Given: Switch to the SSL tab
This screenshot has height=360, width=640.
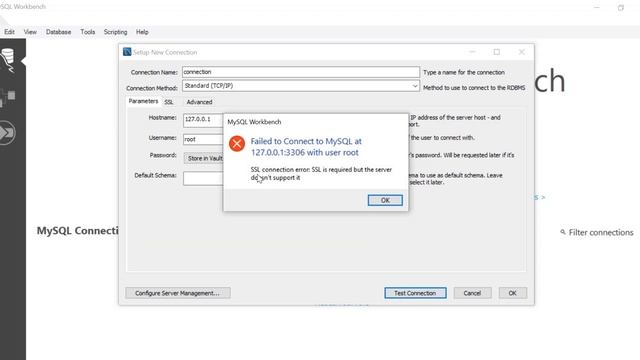Looking at the screenshot, I should [169, 102].
